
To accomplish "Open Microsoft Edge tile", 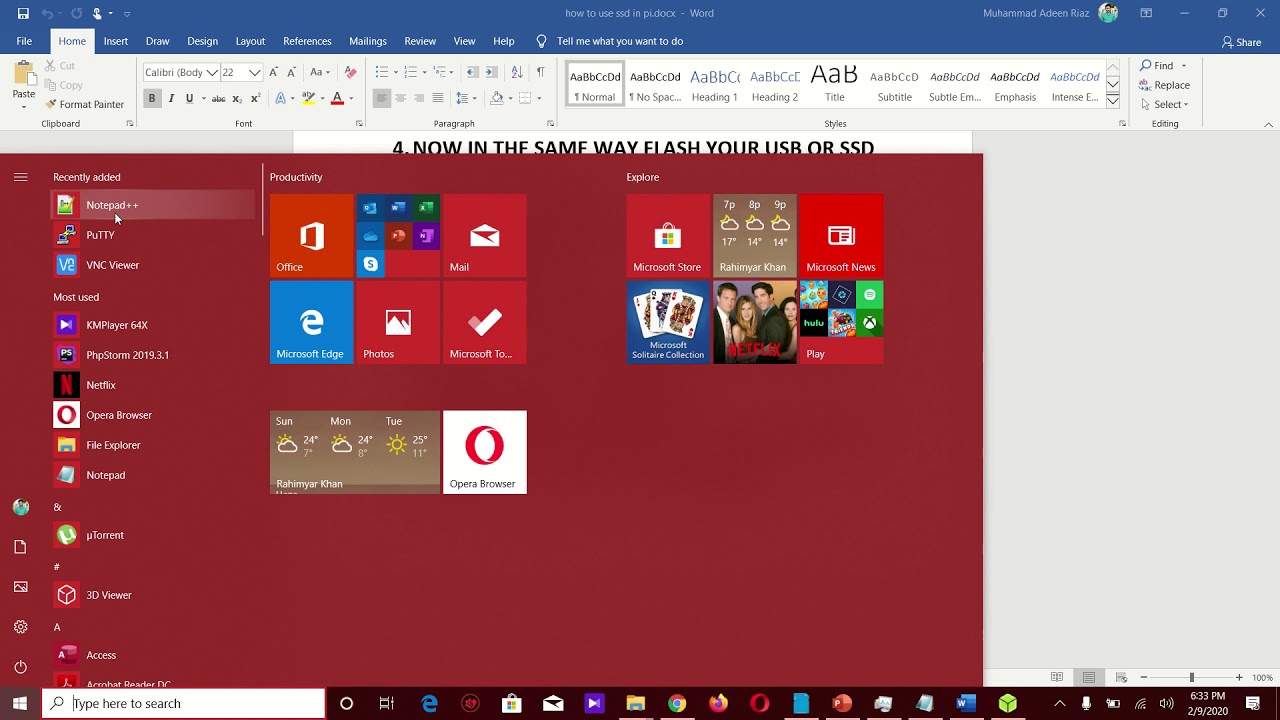I will click(311, 322).
